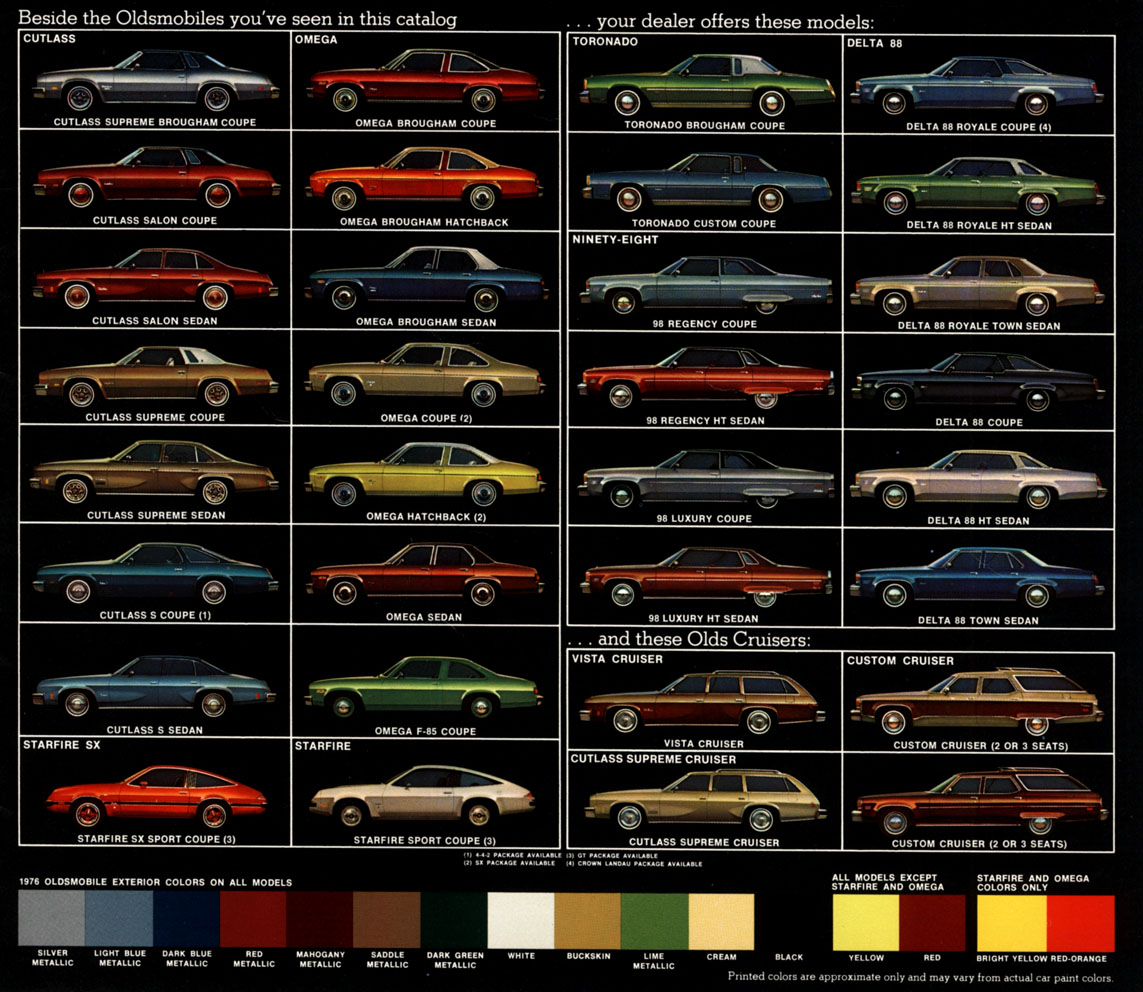Click the "Crown Landau Package Available" footnote
Image resolution: width=1143 pixels, height=992 pixels.
pyautogui.click(x=634, y=864)
